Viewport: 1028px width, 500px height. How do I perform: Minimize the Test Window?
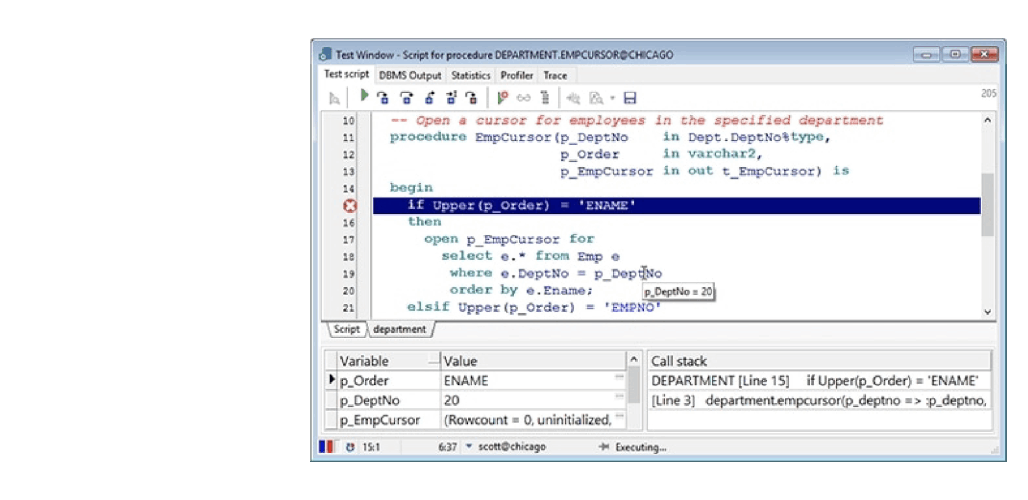pyautogui.click(x=926, y=54)
